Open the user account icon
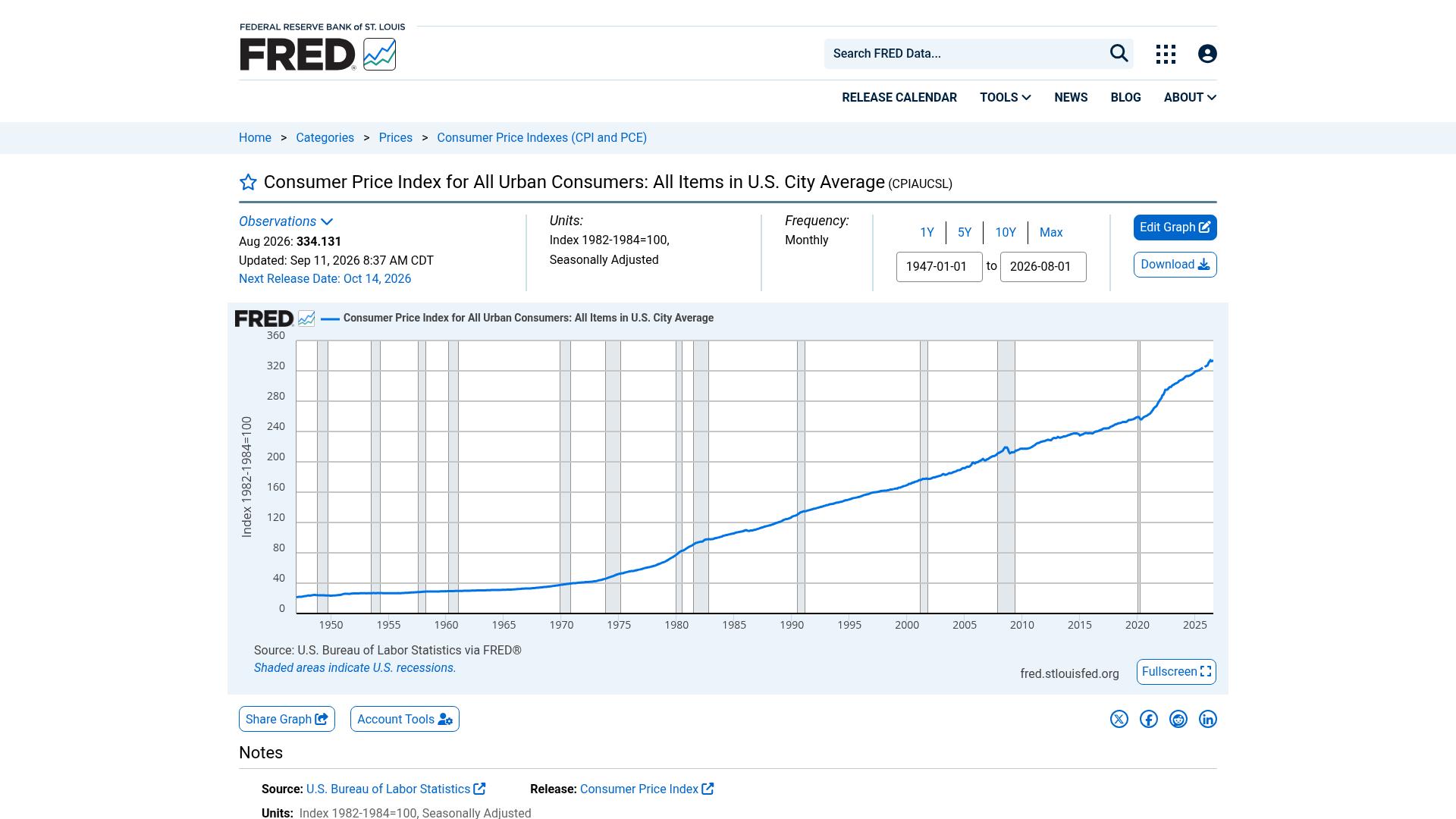 [1207, 54]
